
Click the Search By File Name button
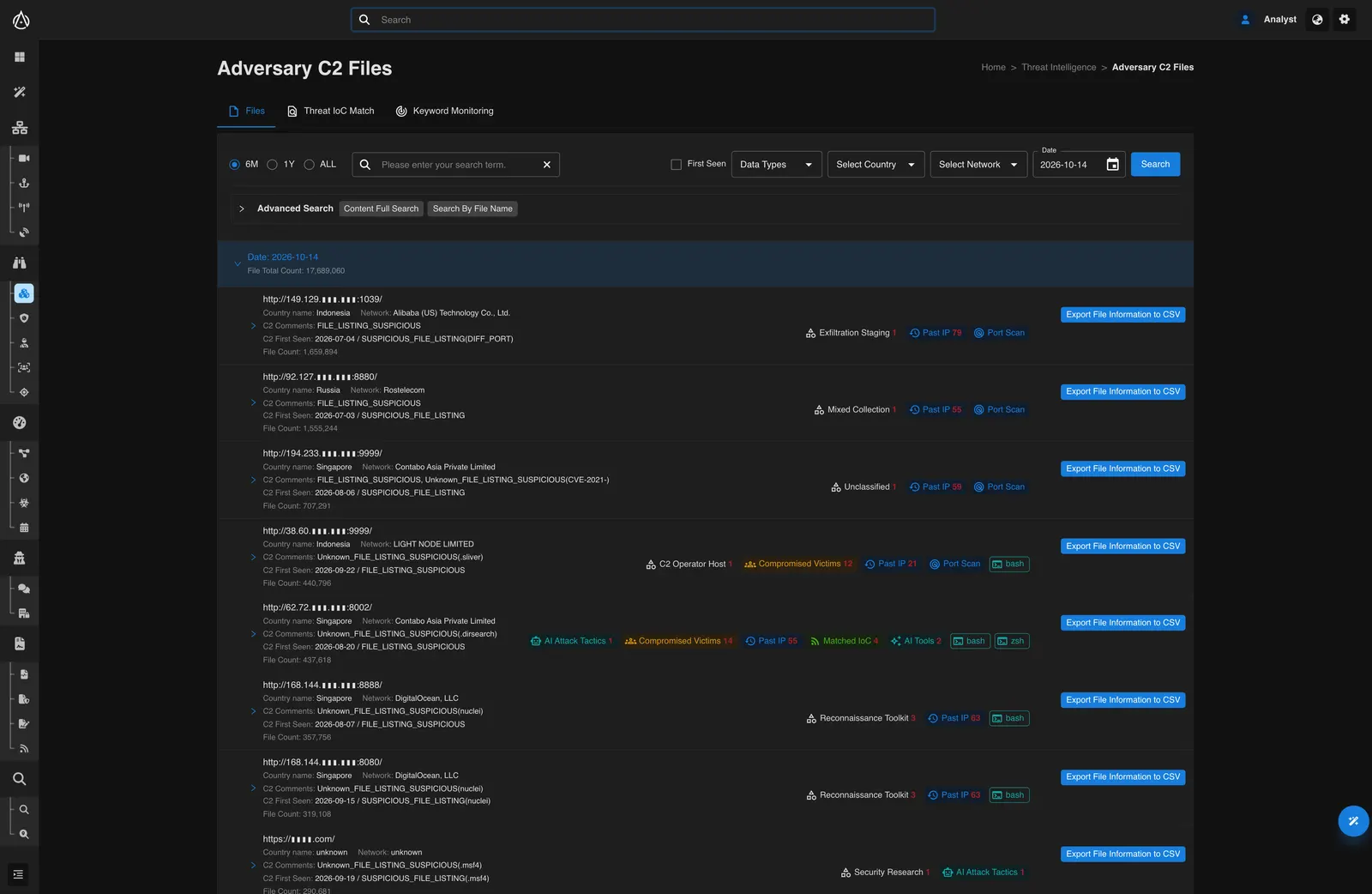pos(472,208)
